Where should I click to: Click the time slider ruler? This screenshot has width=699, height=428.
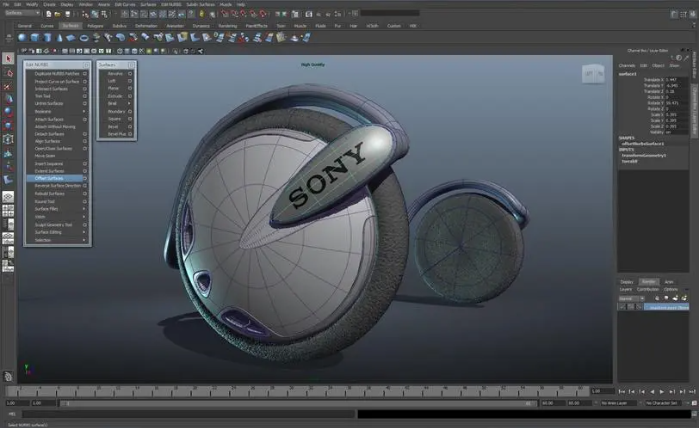tap(297, 391)
